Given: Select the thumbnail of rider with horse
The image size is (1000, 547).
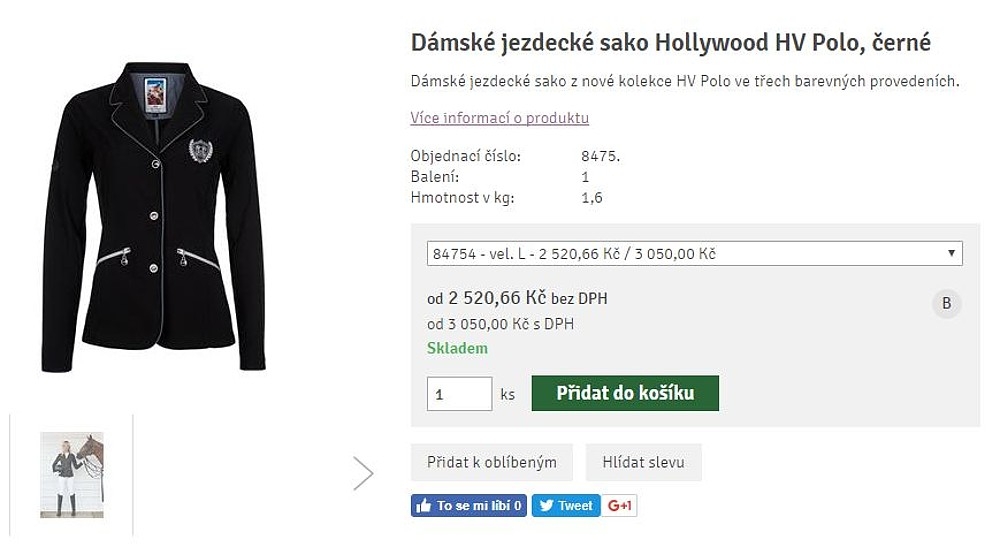Looking at the screenshot, I should coord(72,474).
